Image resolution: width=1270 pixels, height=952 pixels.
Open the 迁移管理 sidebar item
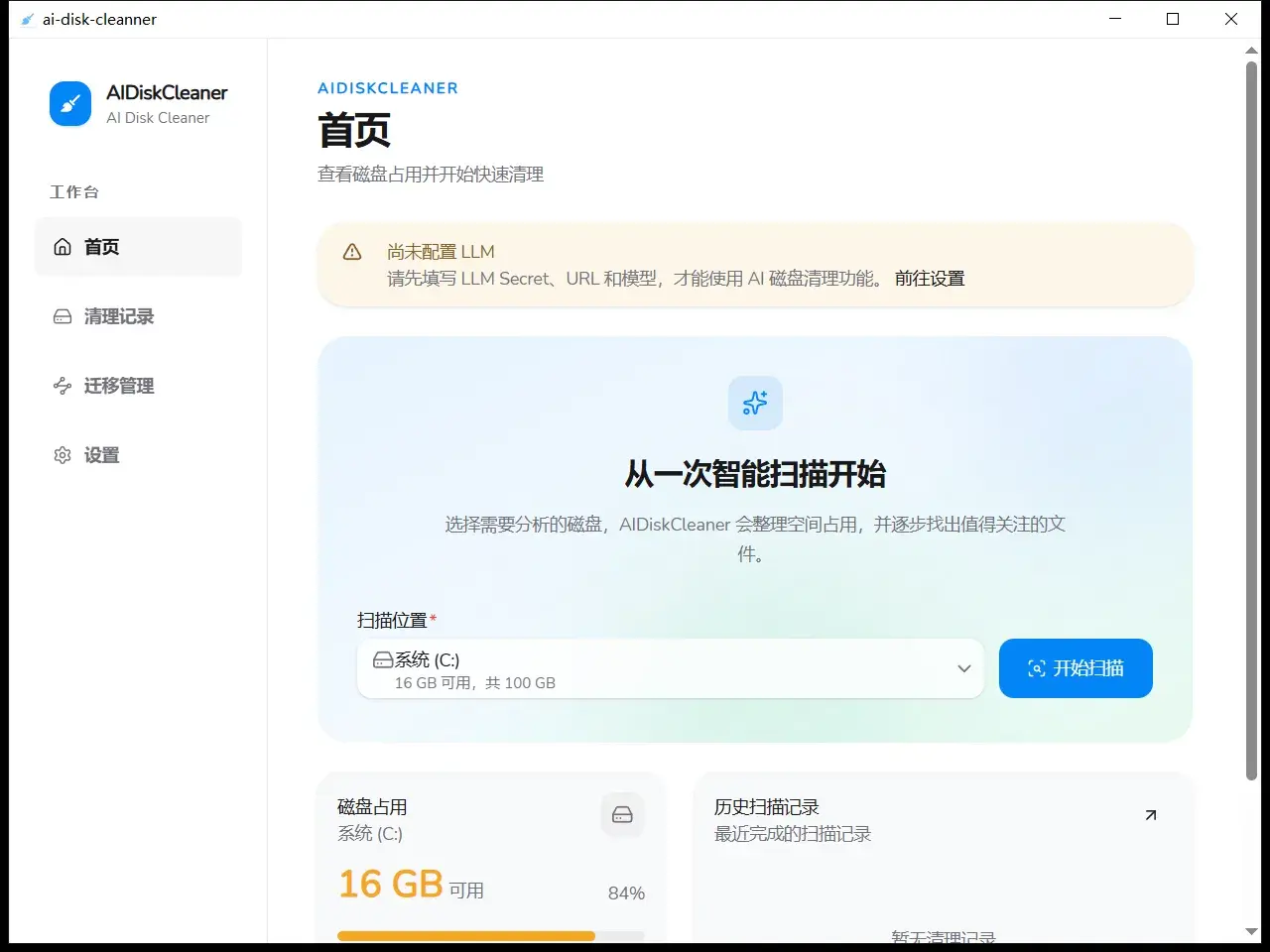tap(138, 386)
